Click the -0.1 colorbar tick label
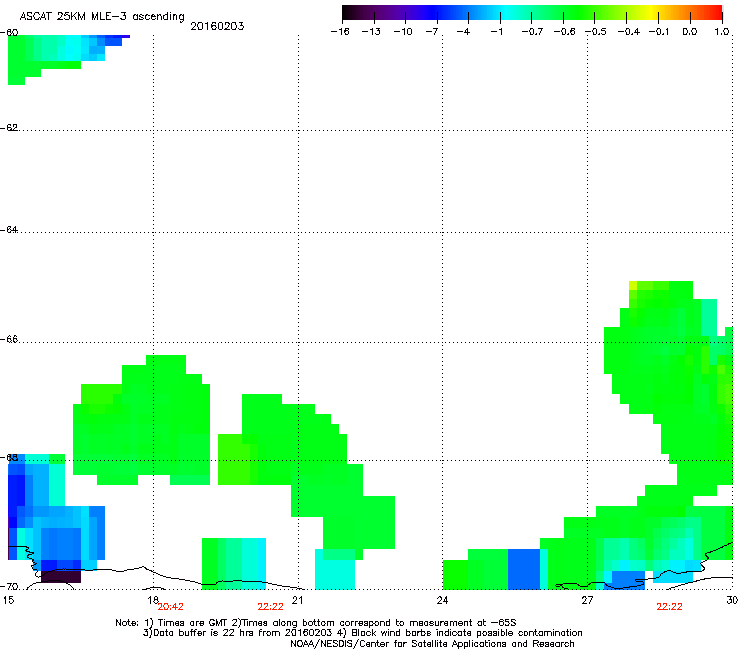The width and height of the screenshot is (740, 650). click(x=659, y=32)
